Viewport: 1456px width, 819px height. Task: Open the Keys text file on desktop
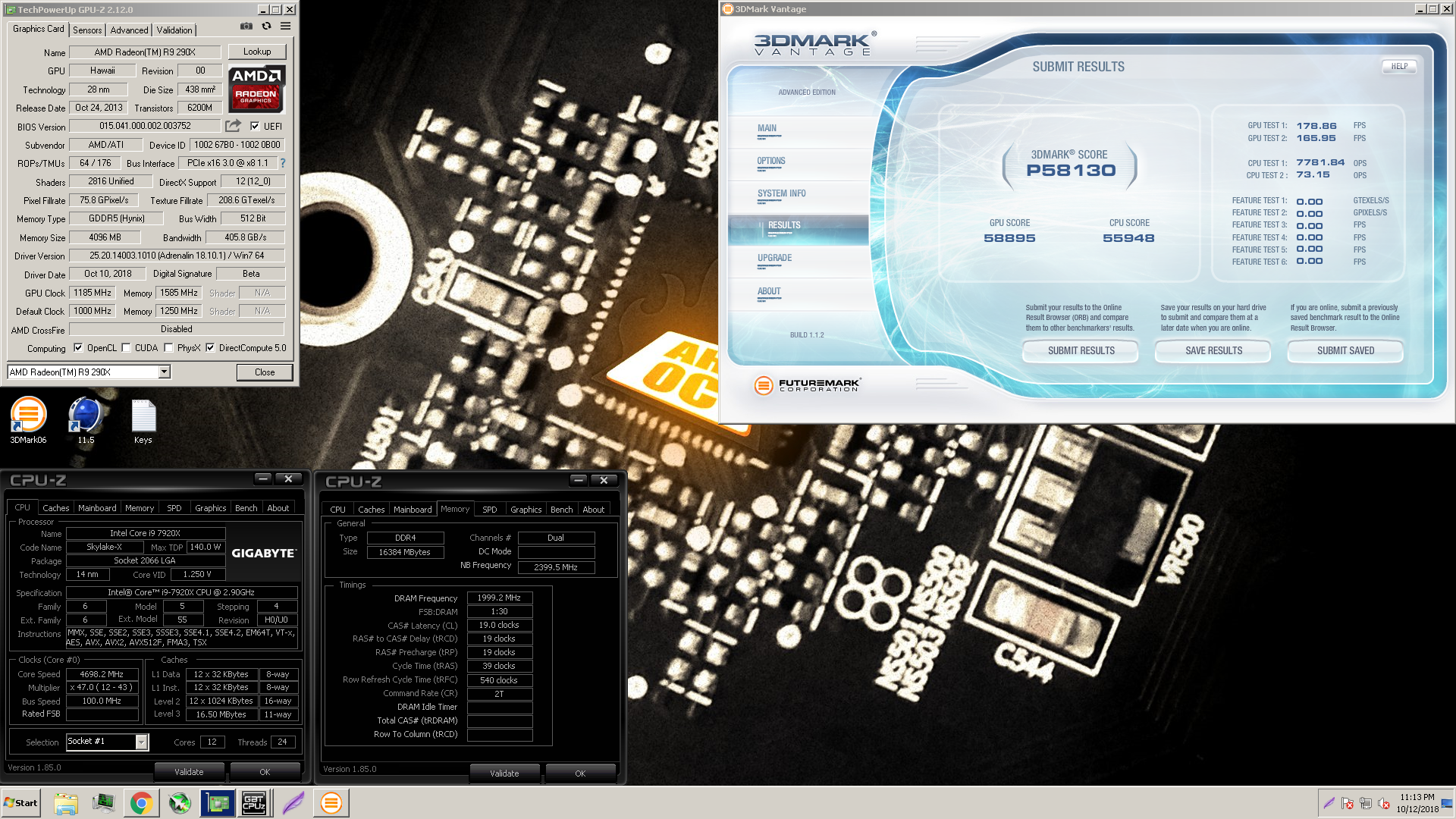(x=143, y=421)
